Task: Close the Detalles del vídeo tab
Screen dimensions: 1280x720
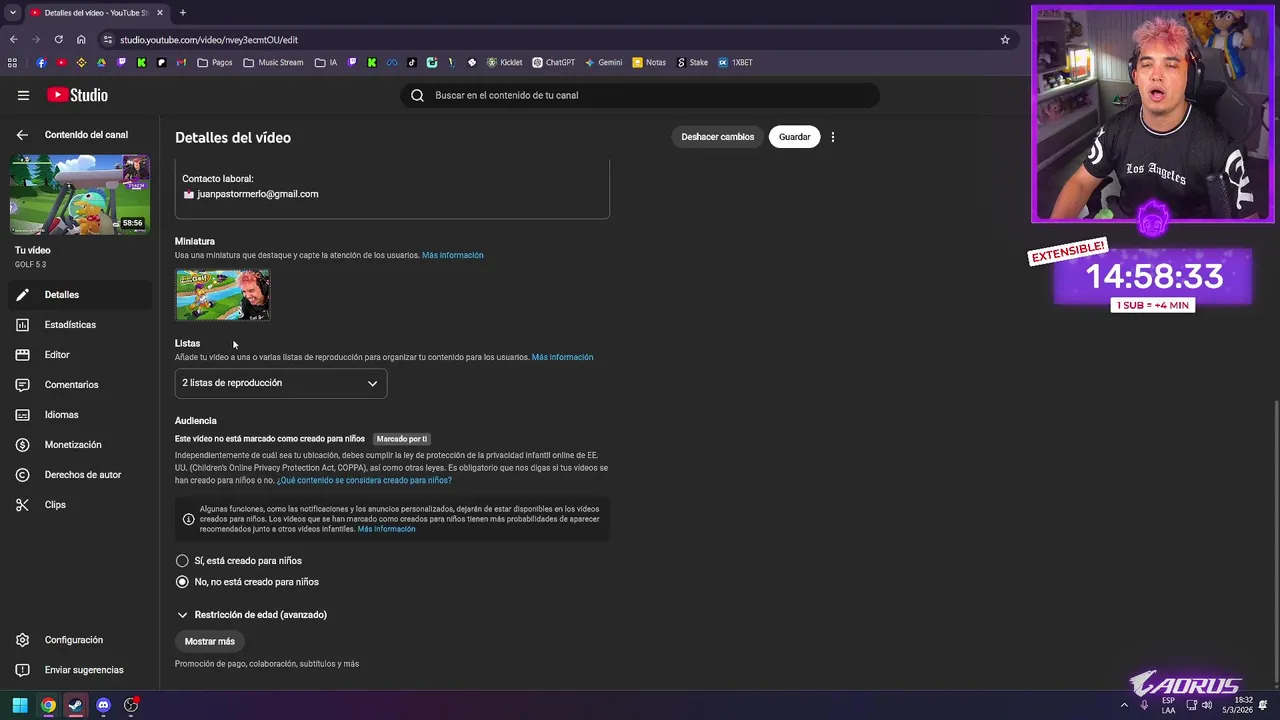Action: 160,13
